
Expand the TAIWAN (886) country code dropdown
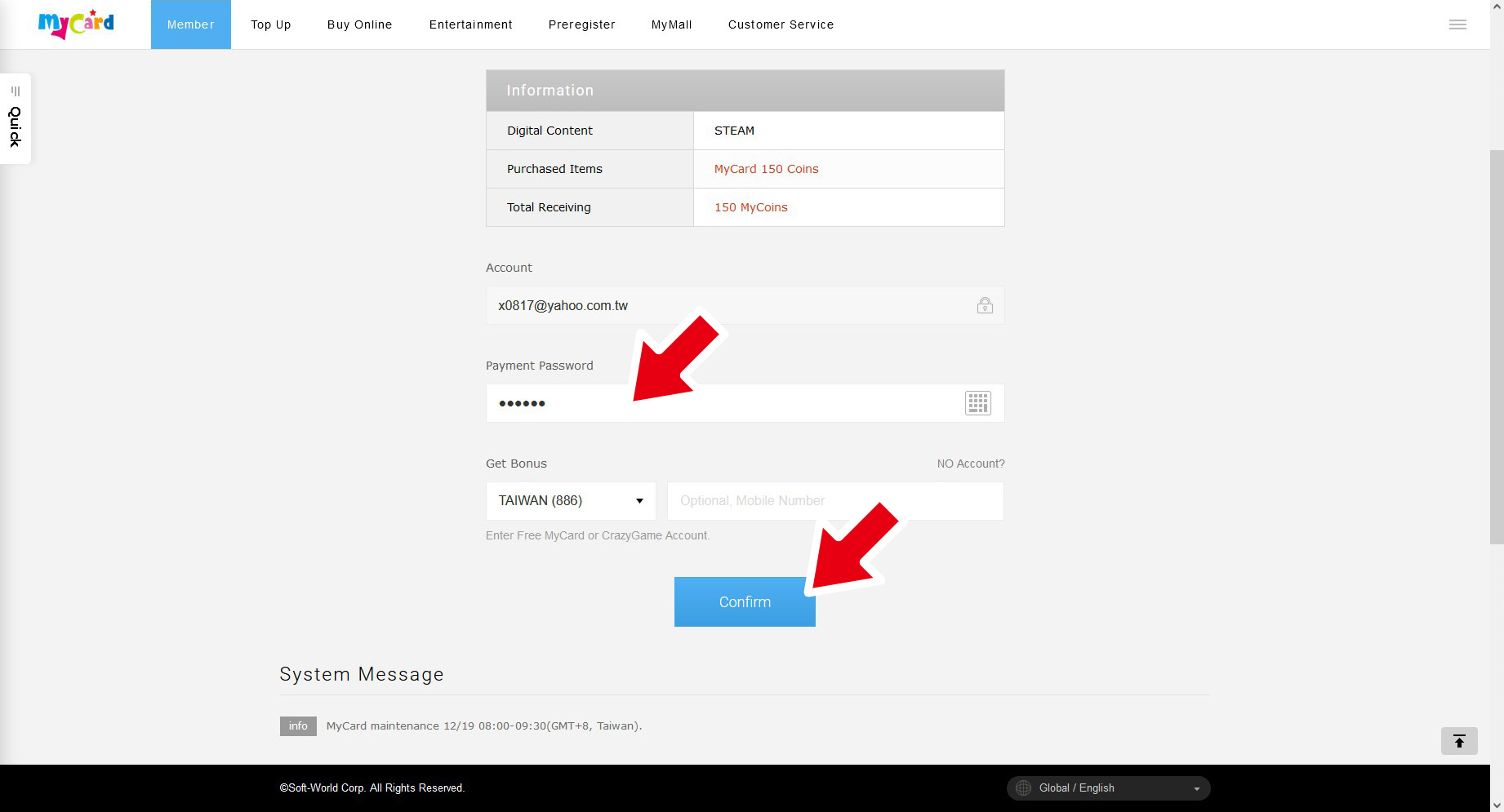571,501
